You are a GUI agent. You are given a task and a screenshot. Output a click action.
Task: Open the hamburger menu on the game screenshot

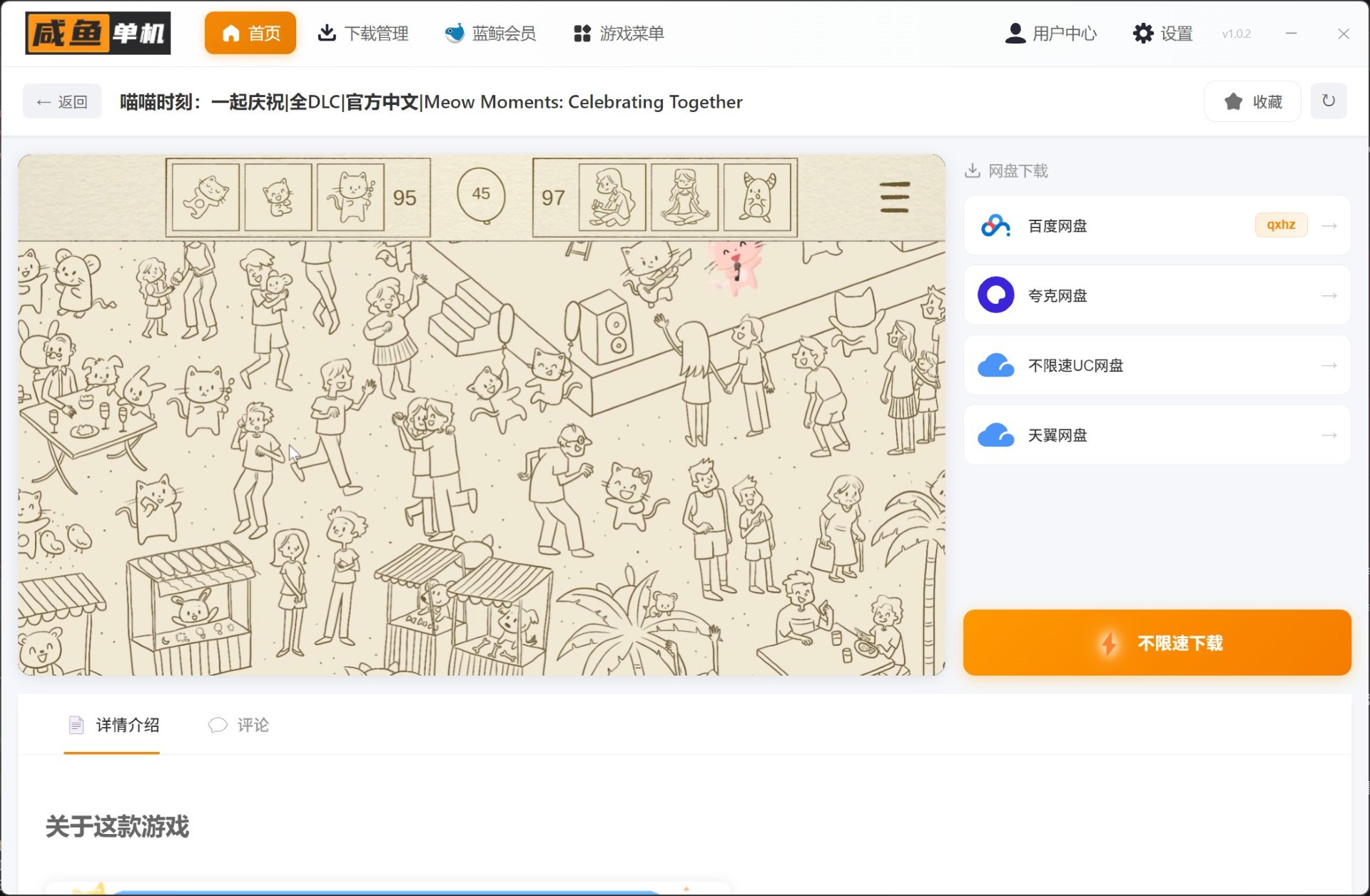point(895,197)
